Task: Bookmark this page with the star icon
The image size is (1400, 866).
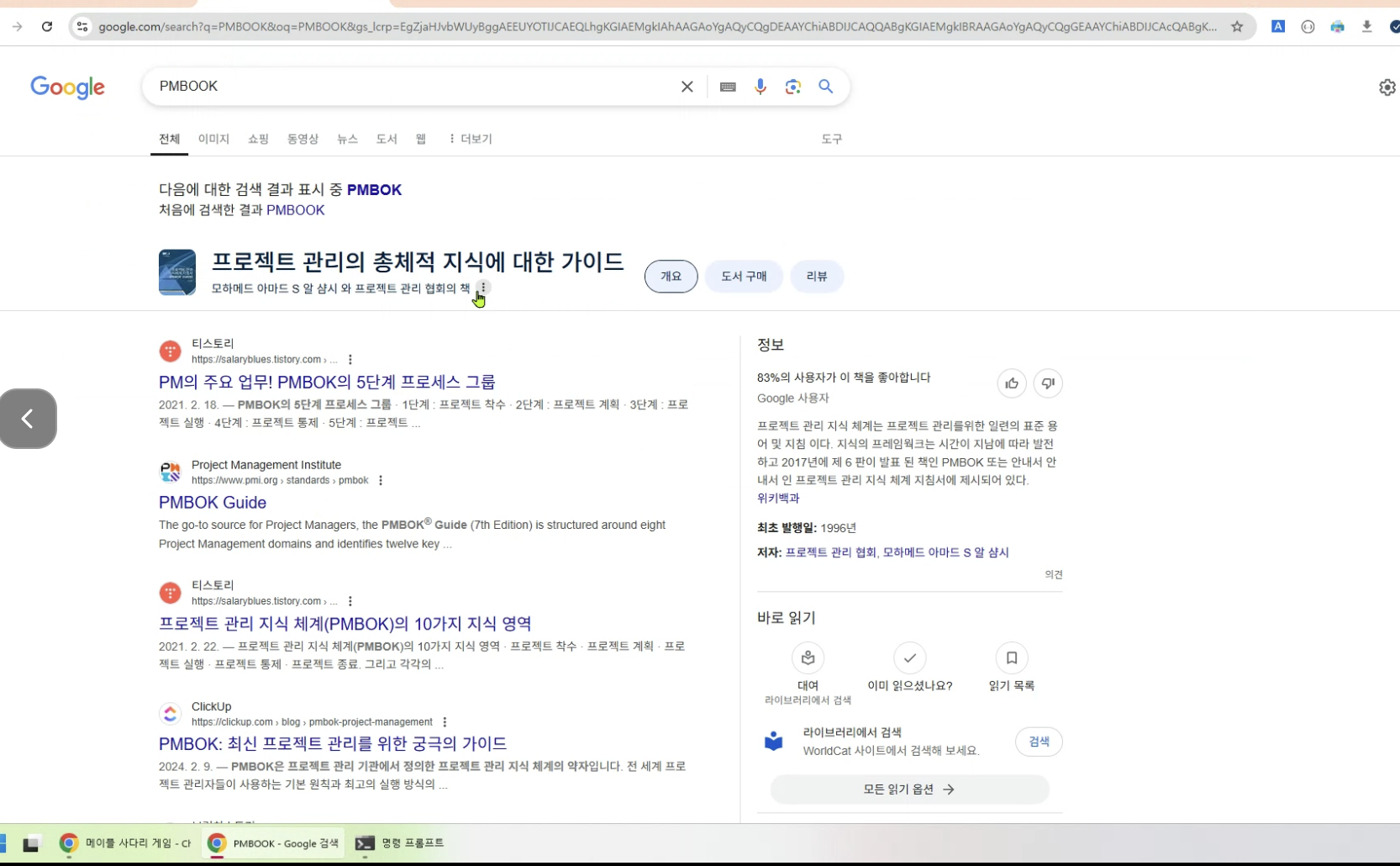Action: pyautogui.click(x=1237, y=27)
